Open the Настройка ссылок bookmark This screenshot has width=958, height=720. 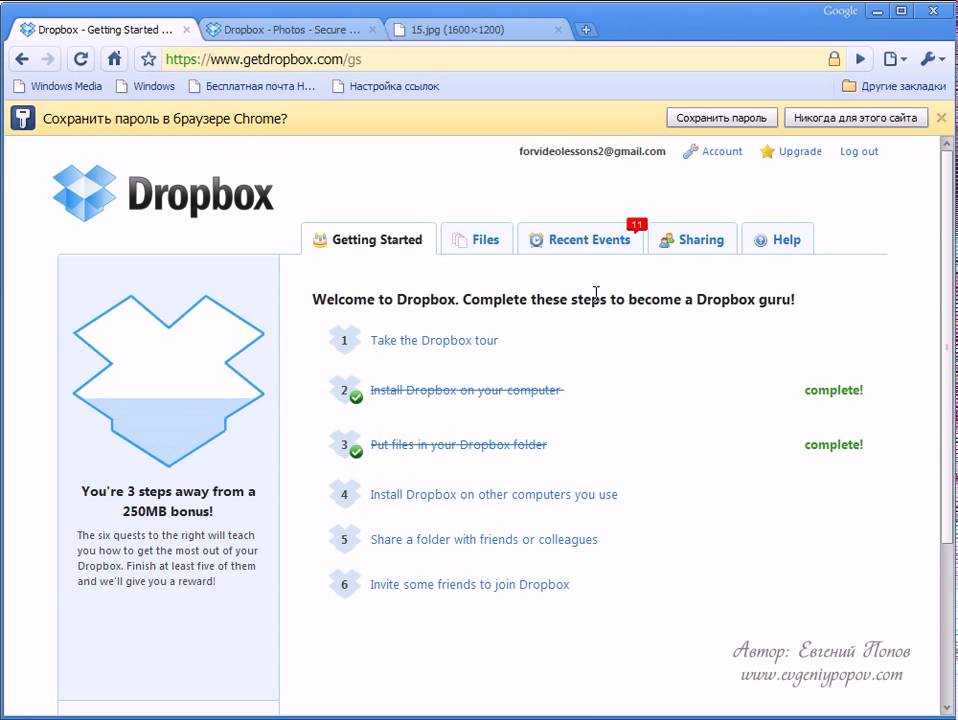386,86
